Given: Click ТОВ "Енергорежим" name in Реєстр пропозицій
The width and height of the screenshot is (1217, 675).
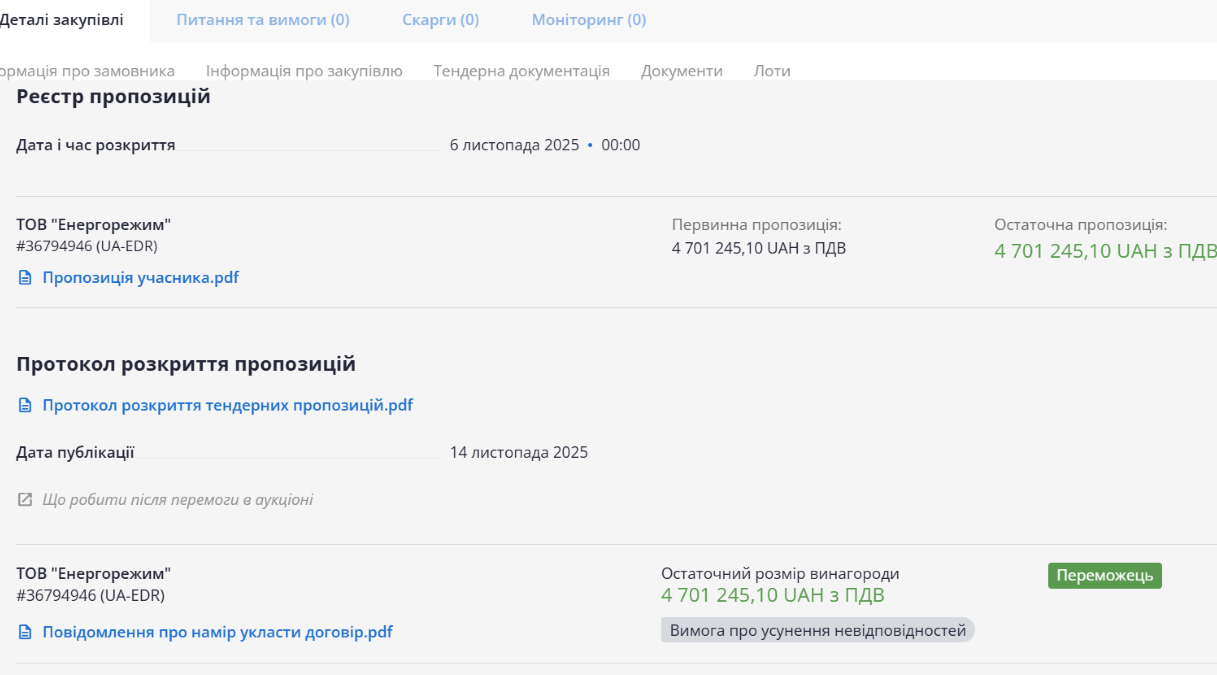Looking at the screenshot, I should point(93,225).
